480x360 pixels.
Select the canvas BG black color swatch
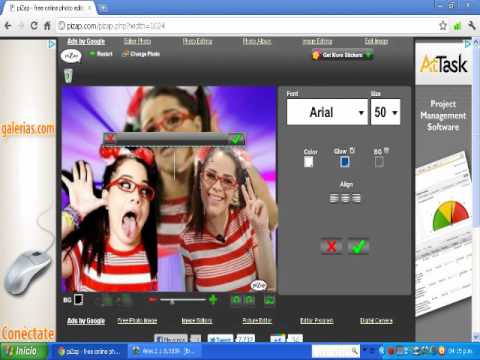point(78,299)
